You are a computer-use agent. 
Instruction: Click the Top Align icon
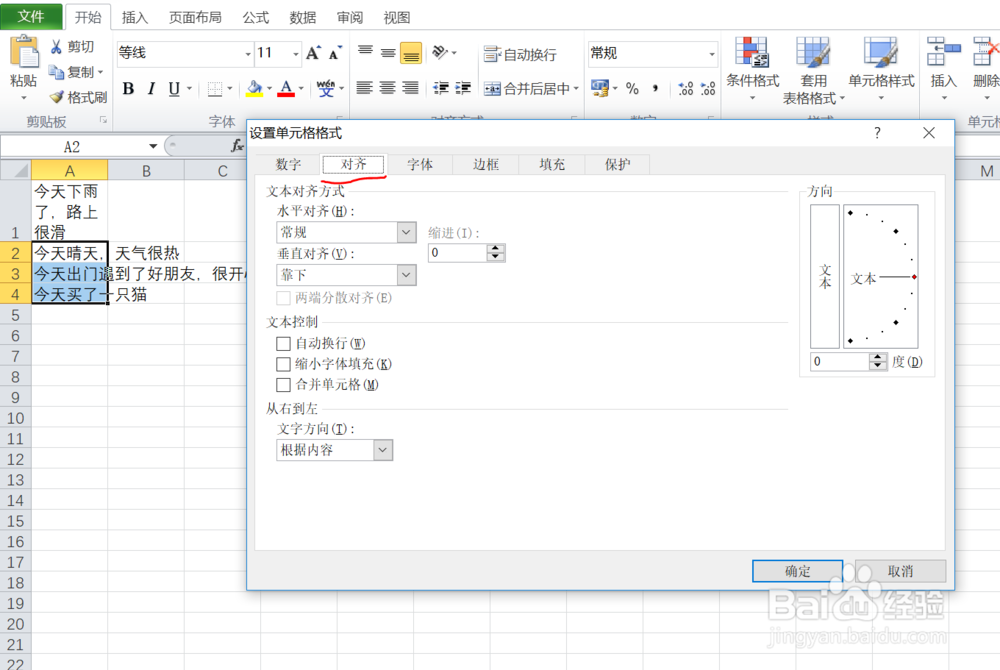365,52
